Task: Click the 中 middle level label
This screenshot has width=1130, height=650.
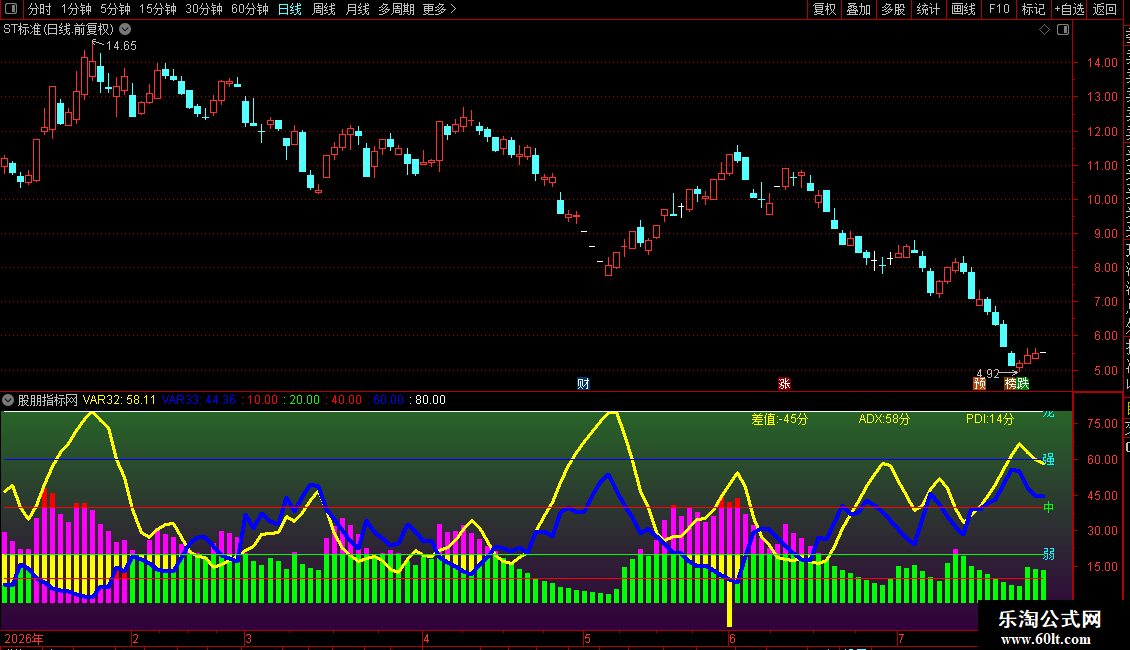Action: tap(1049, 507)
